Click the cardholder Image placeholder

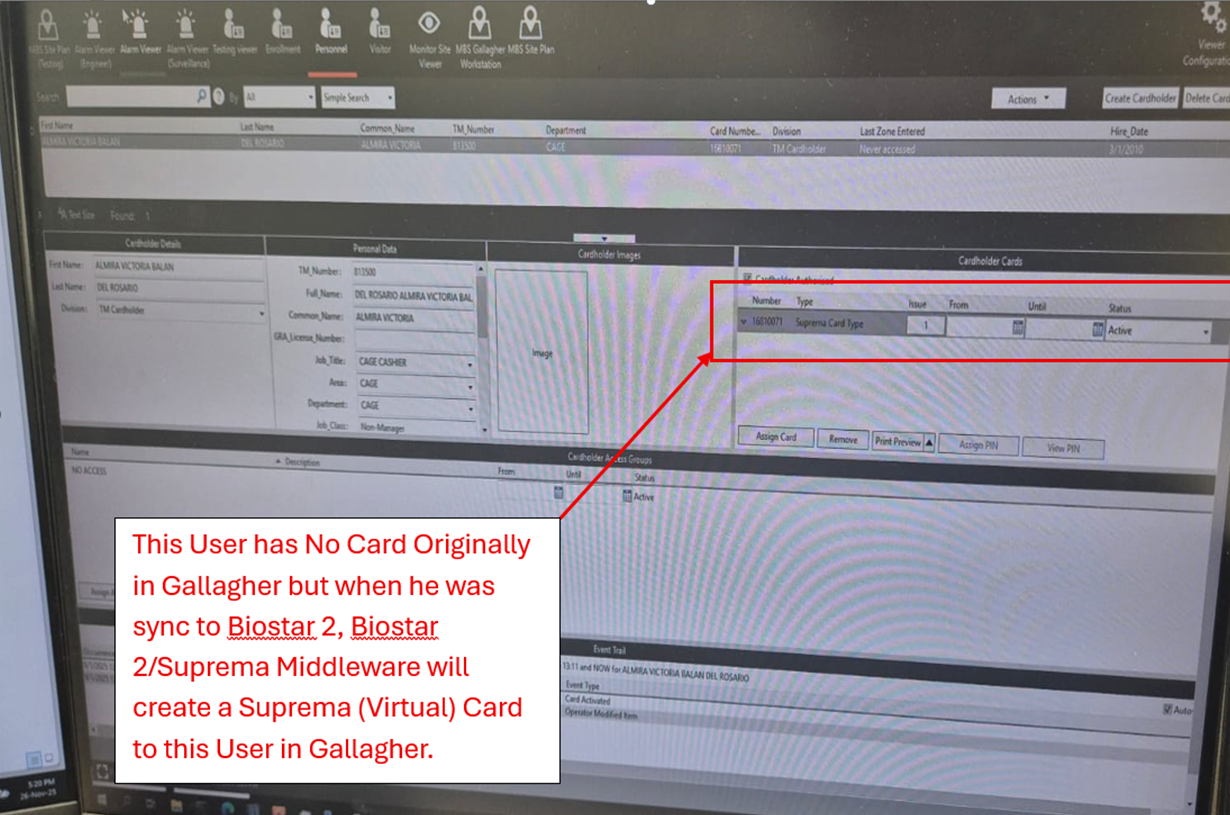(542, 352)
